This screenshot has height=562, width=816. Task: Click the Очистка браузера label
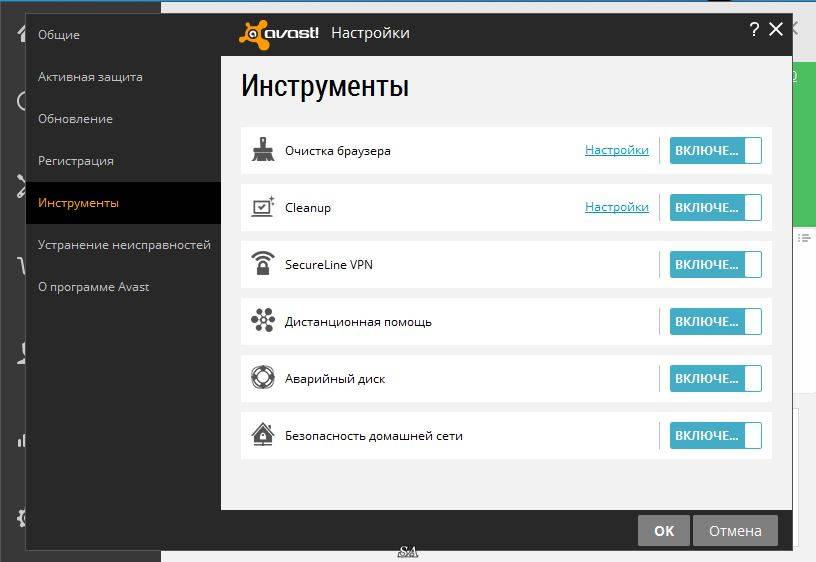[x=338, y=151]
